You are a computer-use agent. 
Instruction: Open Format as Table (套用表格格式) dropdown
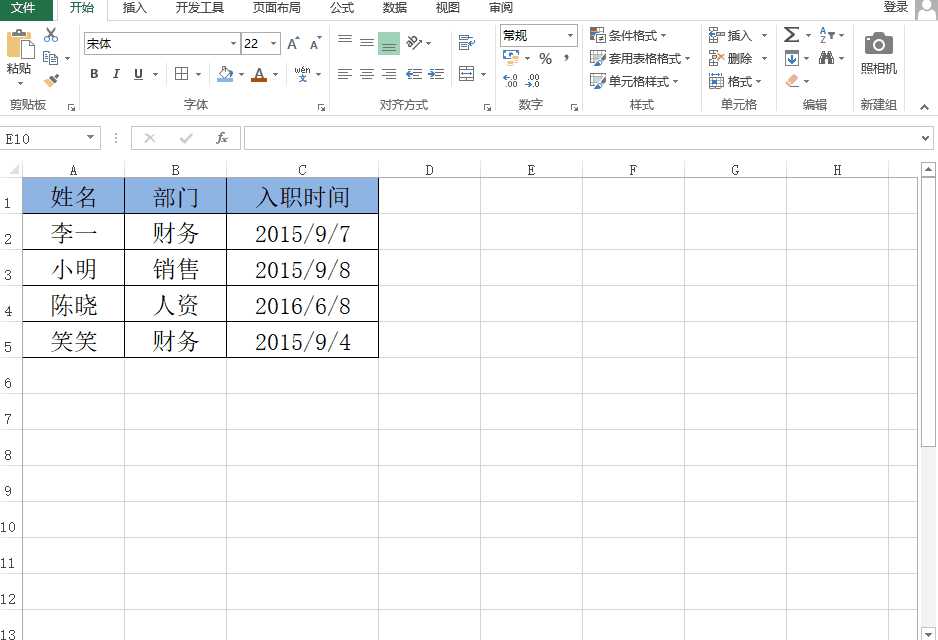pyautogui.click(x=640, y=59)
